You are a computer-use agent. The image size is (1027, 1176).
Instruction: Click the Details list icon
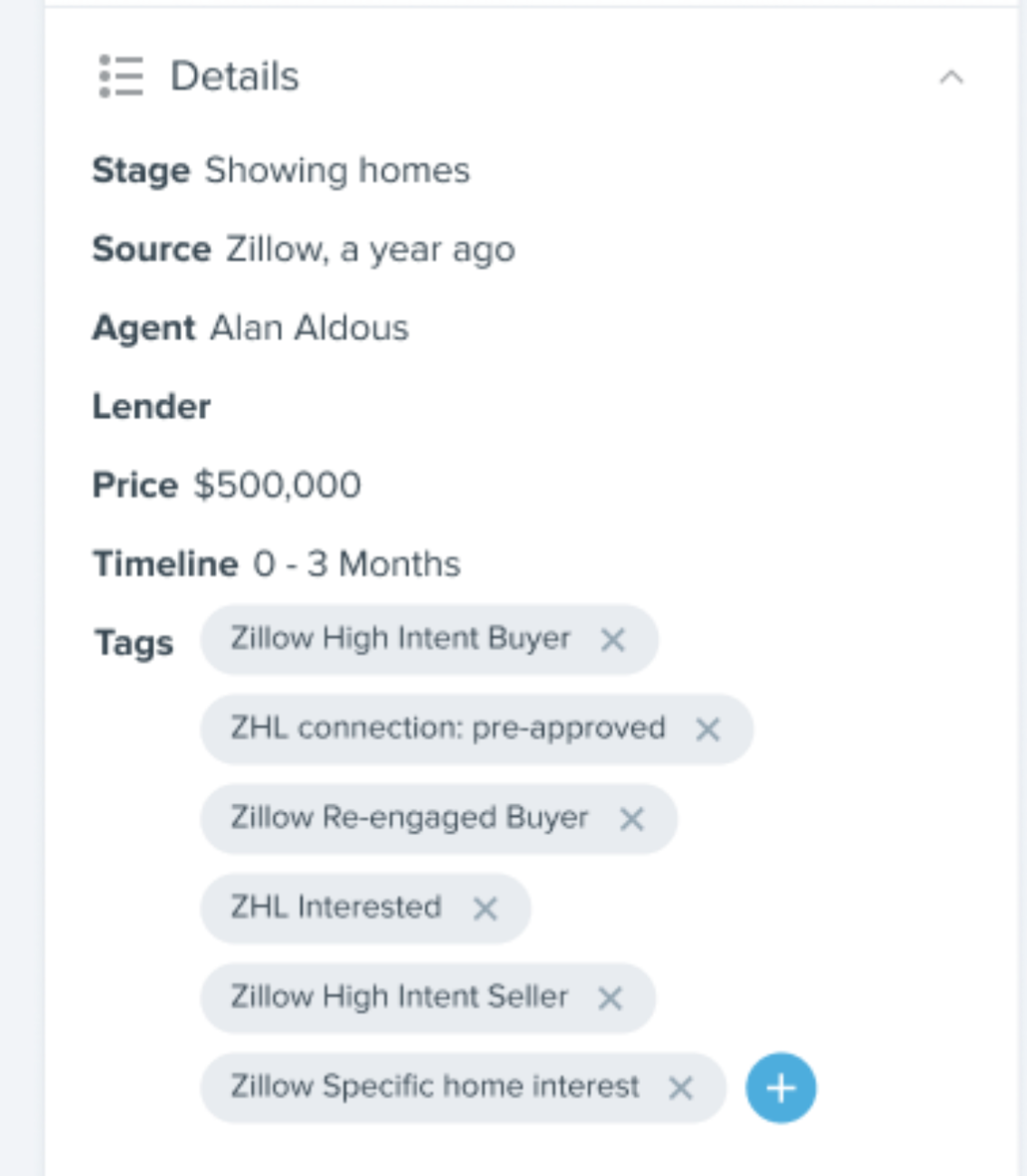(121, 76)
